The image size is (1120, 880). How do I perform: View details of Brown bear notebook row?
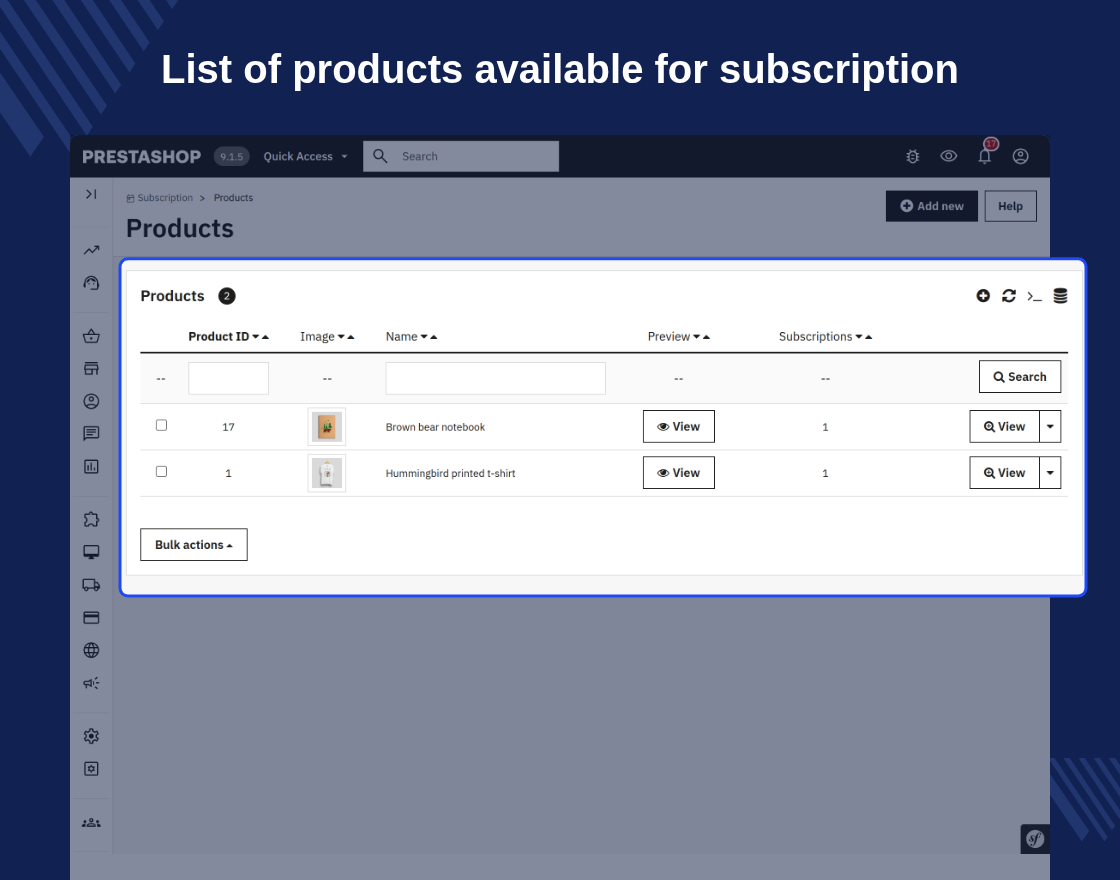click(x=1004, y=426)
